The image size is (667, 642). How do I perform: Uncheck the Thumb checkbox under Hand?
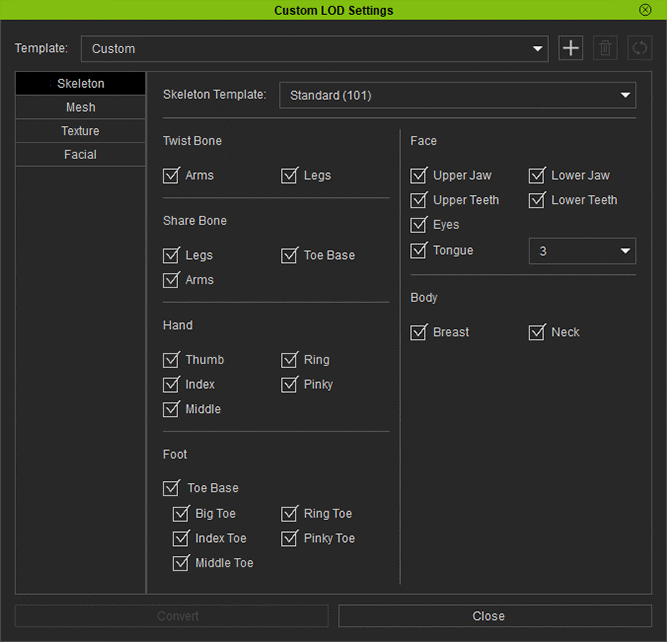(171, 360)
